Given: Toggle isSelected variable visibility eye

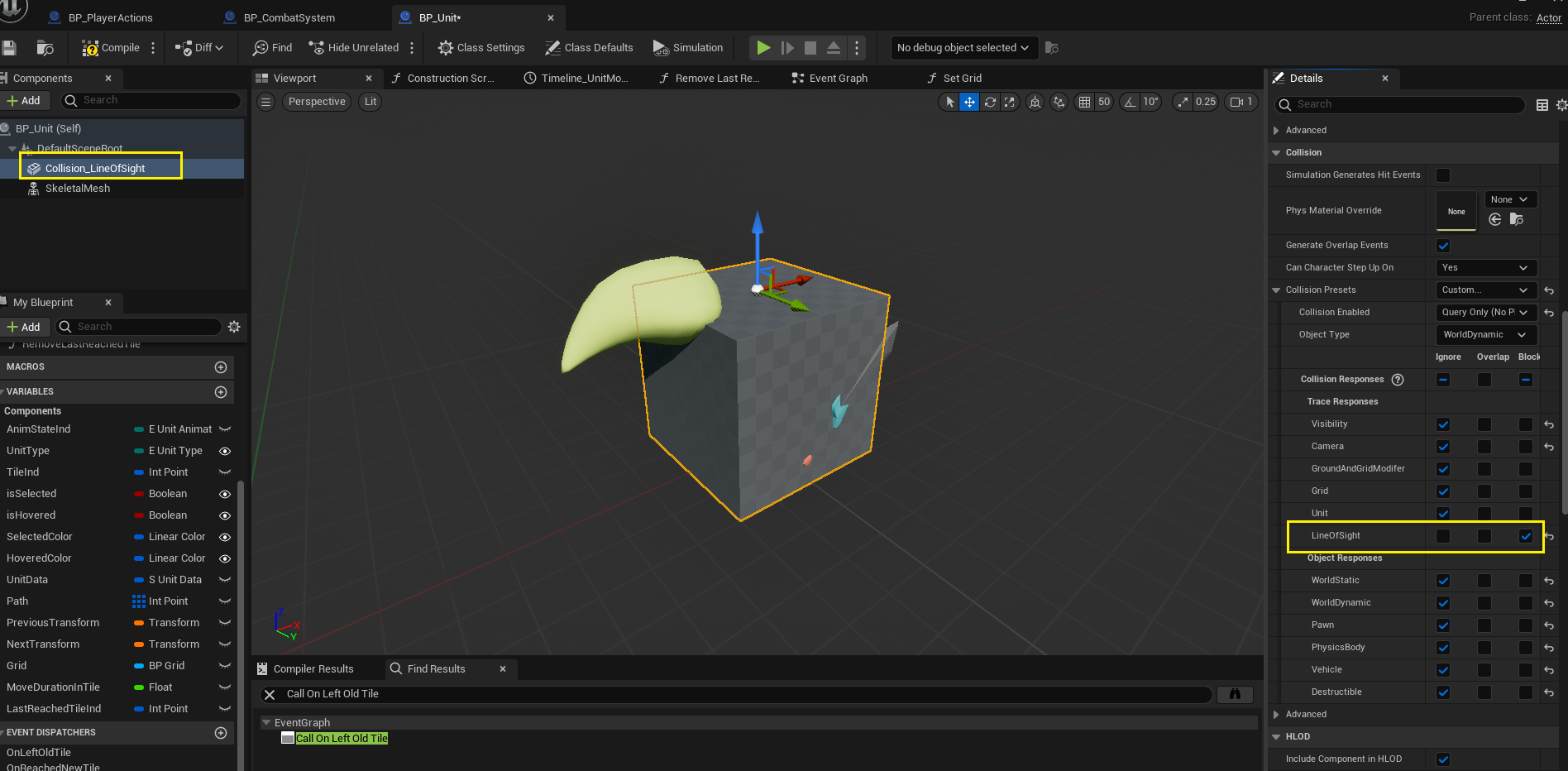Looking at the screenshot, I should point(224,494).
